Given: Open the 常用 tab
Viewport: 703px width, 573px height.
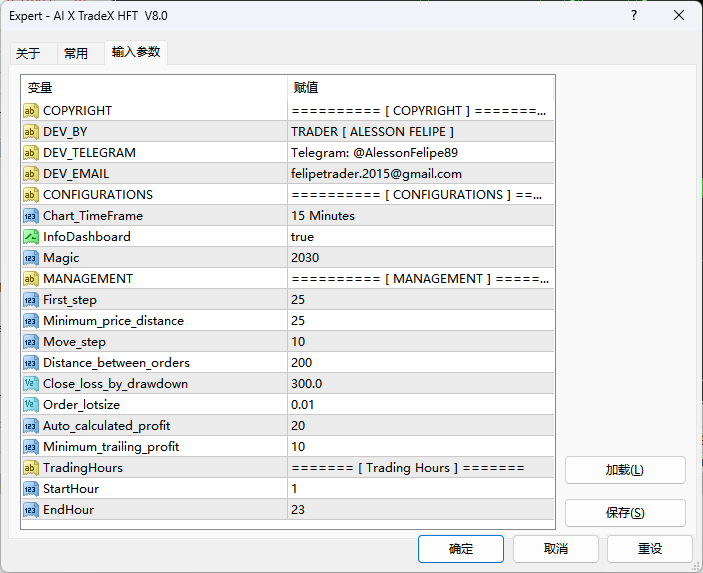Looking at the screenshot, I should (76, 54).
